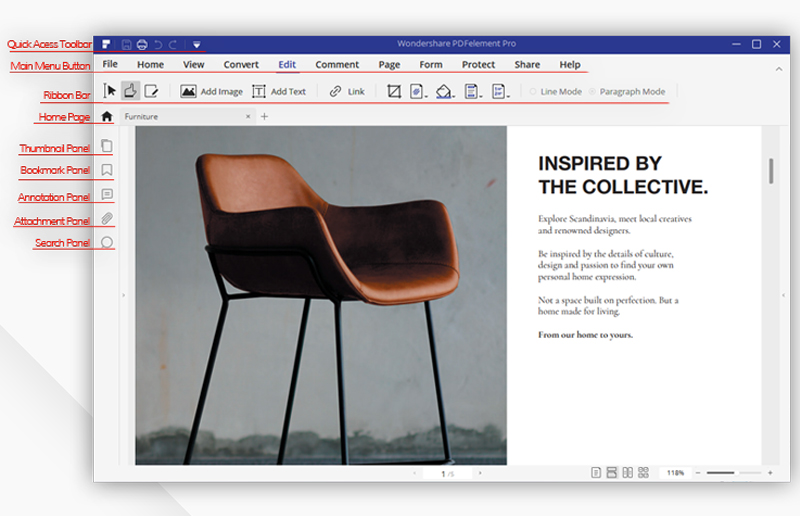The width and height of the screenshot is (800, 516).
Task: Click the Add Text button
Action: point(279,91)
